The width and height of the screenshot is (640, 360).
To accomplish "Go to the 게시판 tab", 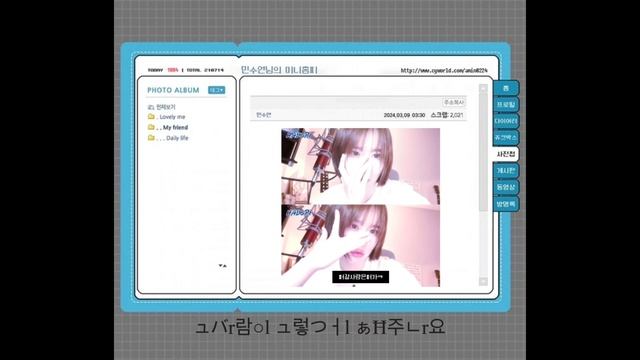I will [x=506, y=171].
